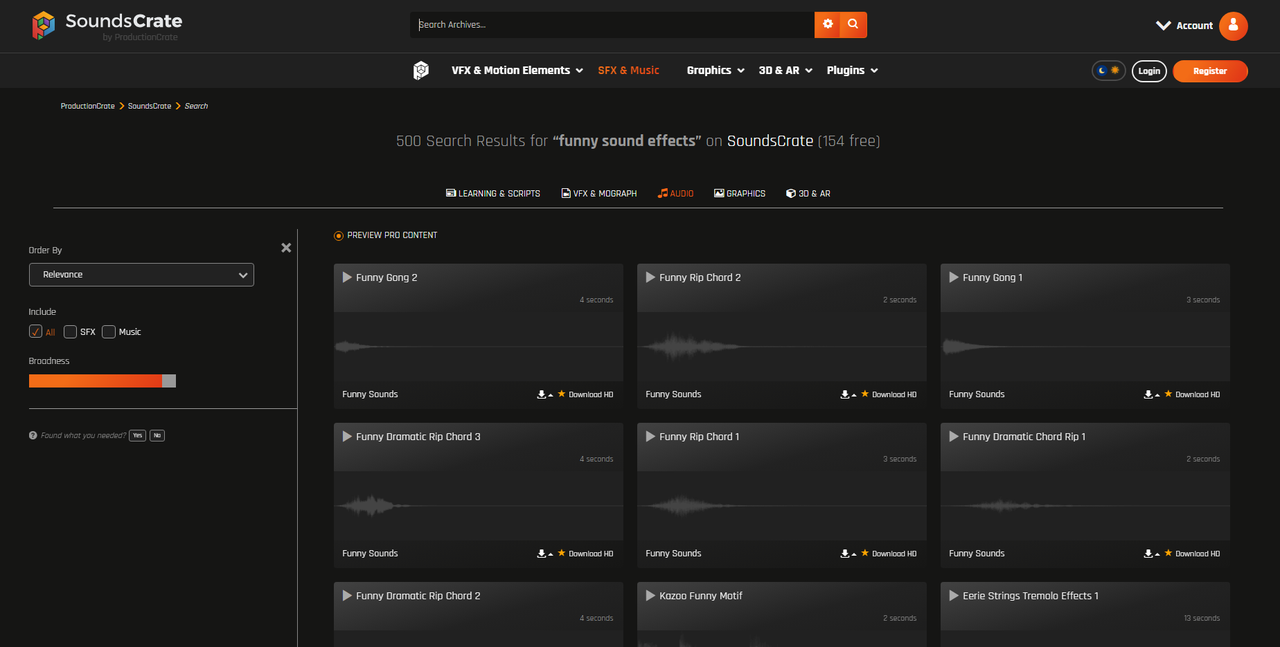Click download icon on Funny Dramatic Chord Rip 1

[1150, 553]
